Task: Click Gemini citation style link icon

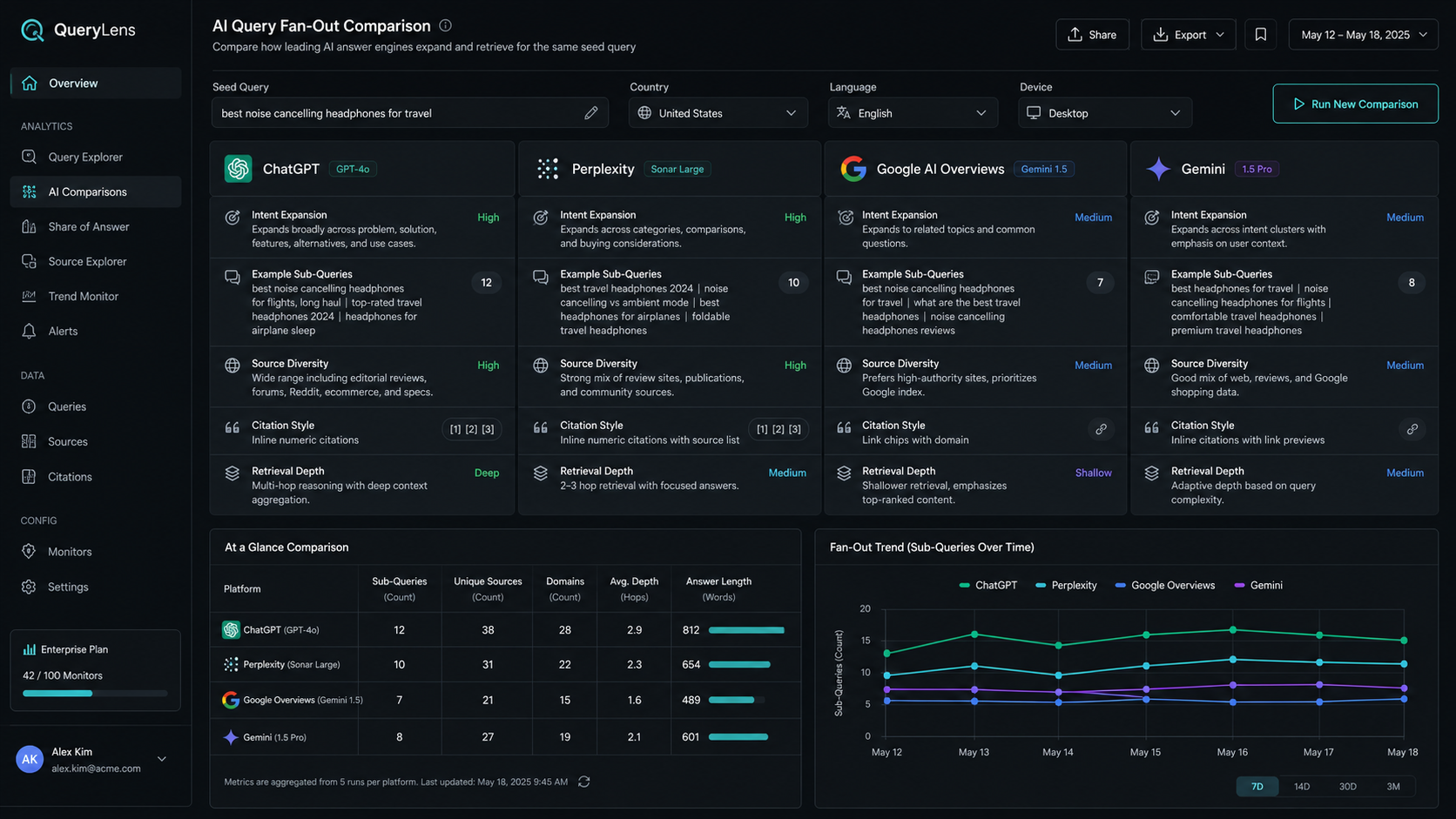Action: coord(1412,430)
